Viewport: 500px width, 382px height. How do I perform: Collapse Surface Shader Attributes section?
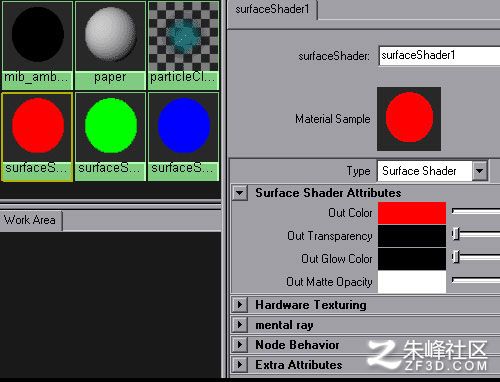[240, 193]
